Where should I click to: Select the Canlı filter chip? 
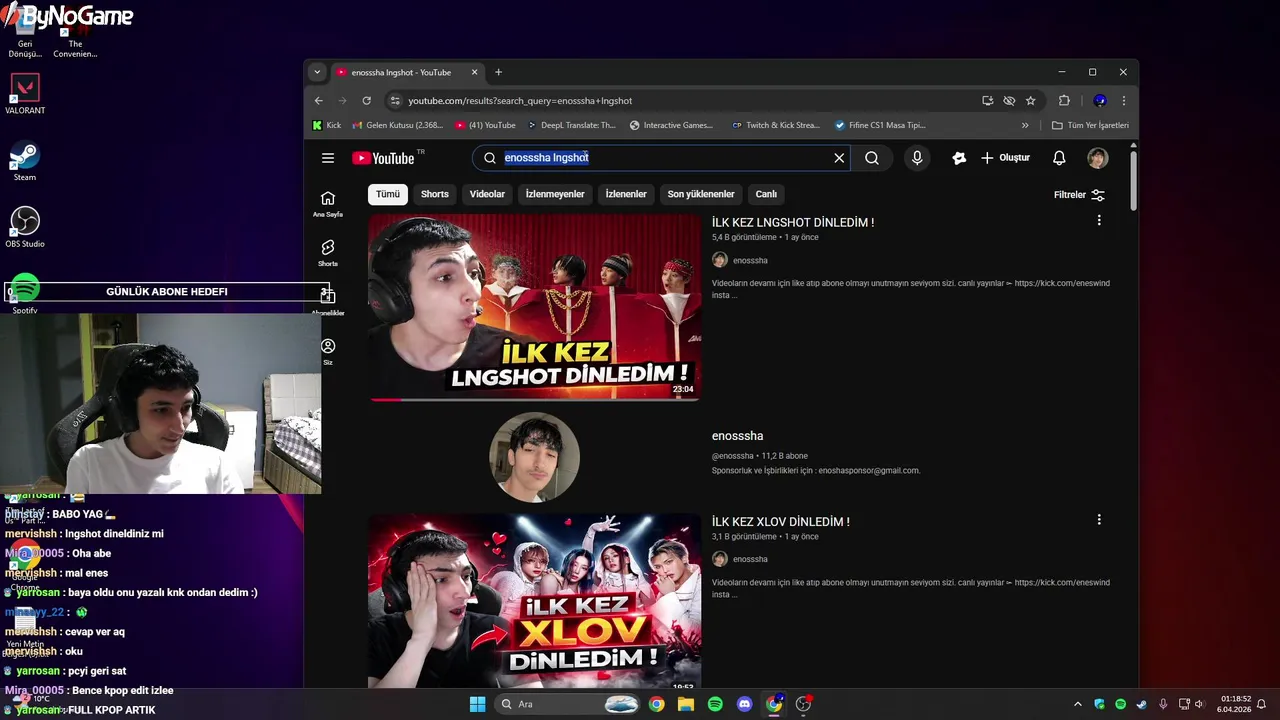point(766,194)
